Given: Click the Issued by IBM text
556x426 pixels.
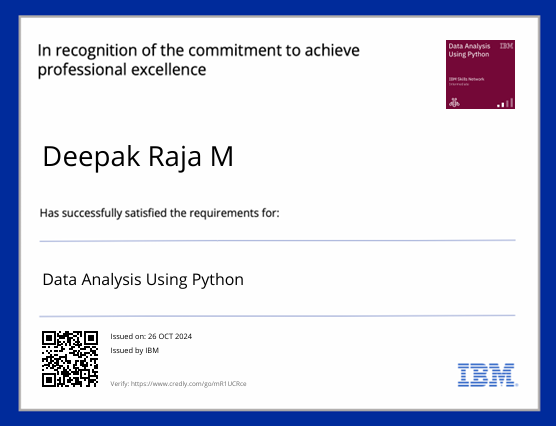Looking at the screenshot, I should tap(134, 350).
